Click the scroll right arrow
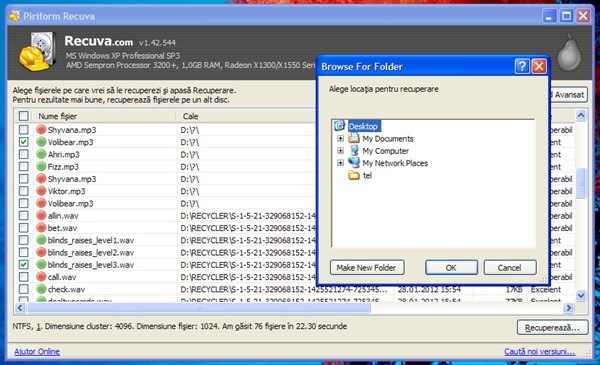 (569, 308)
